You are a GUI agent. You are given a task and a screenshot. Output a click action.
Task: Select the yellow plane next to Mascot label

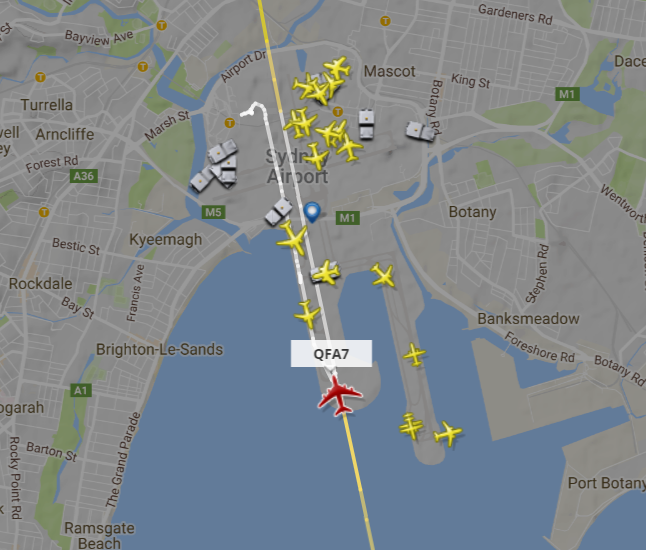click(x=338, y=67)
